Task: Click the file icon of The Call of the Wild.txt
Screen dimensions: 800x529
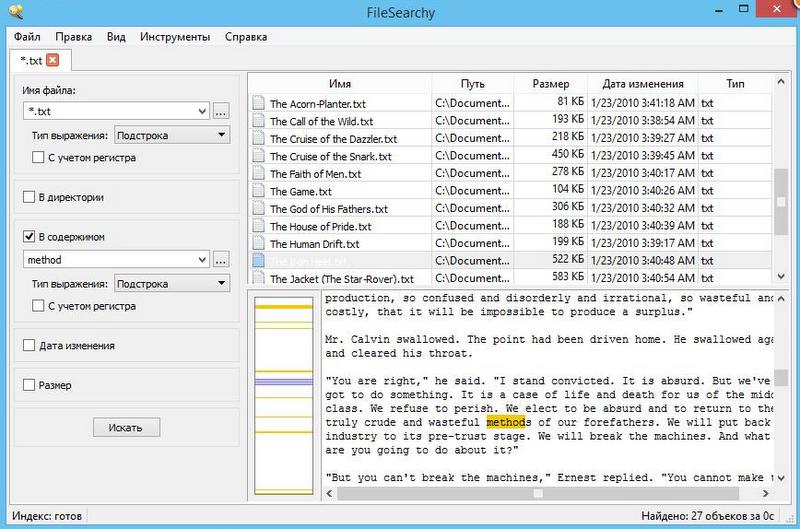Action: [x=259, y=121]
